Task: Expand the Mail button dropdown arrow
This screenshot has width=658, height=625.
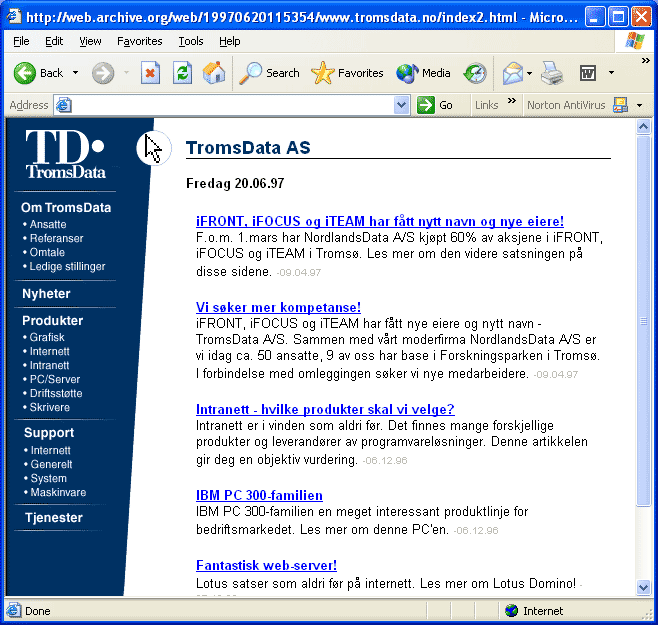Action: pyautogui.click(x=529, y=73)
